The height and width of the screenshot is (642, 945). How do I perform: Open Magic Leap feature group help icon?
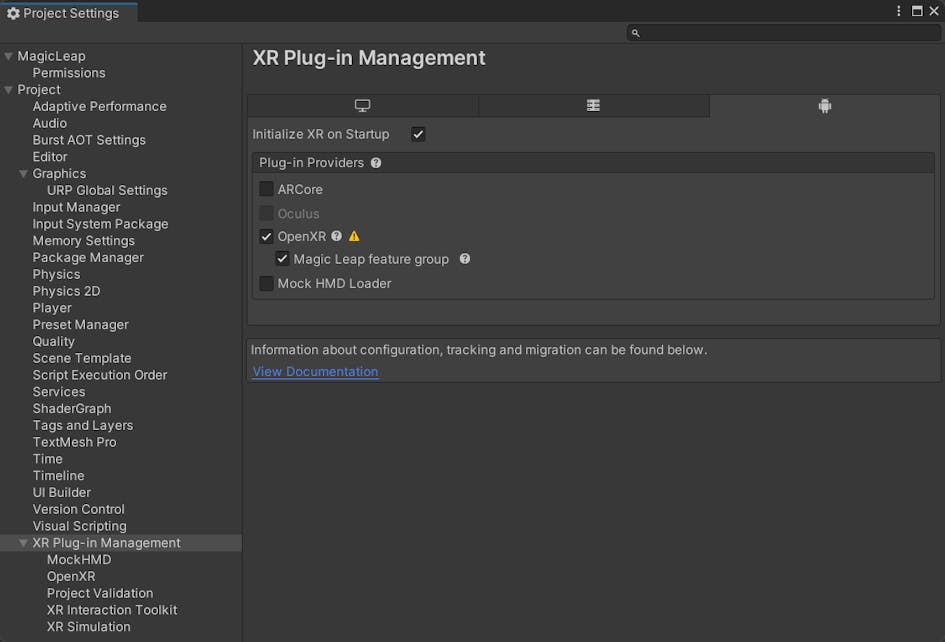(x=464, y=258)
